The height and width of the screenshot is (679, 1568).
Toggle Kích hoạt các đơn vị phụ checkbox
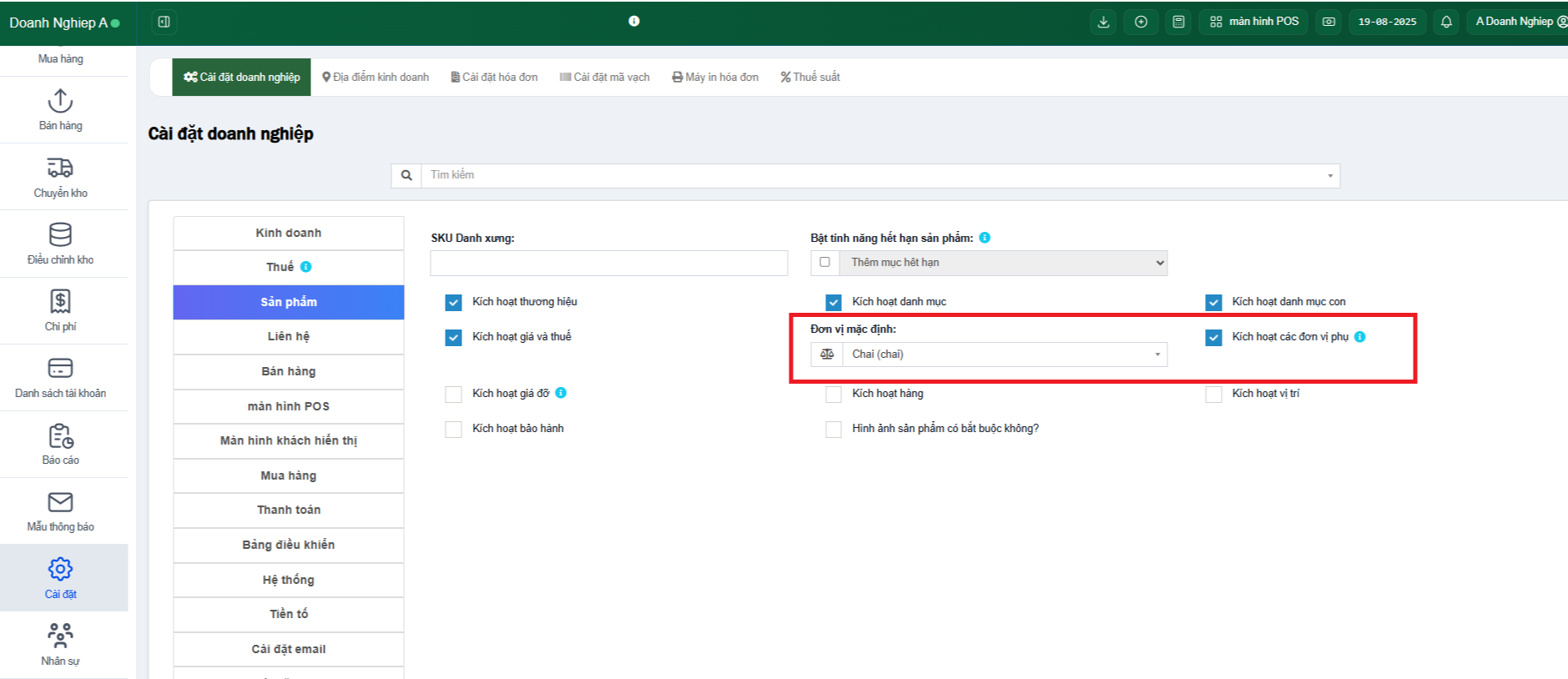(x=1213, y=337)
